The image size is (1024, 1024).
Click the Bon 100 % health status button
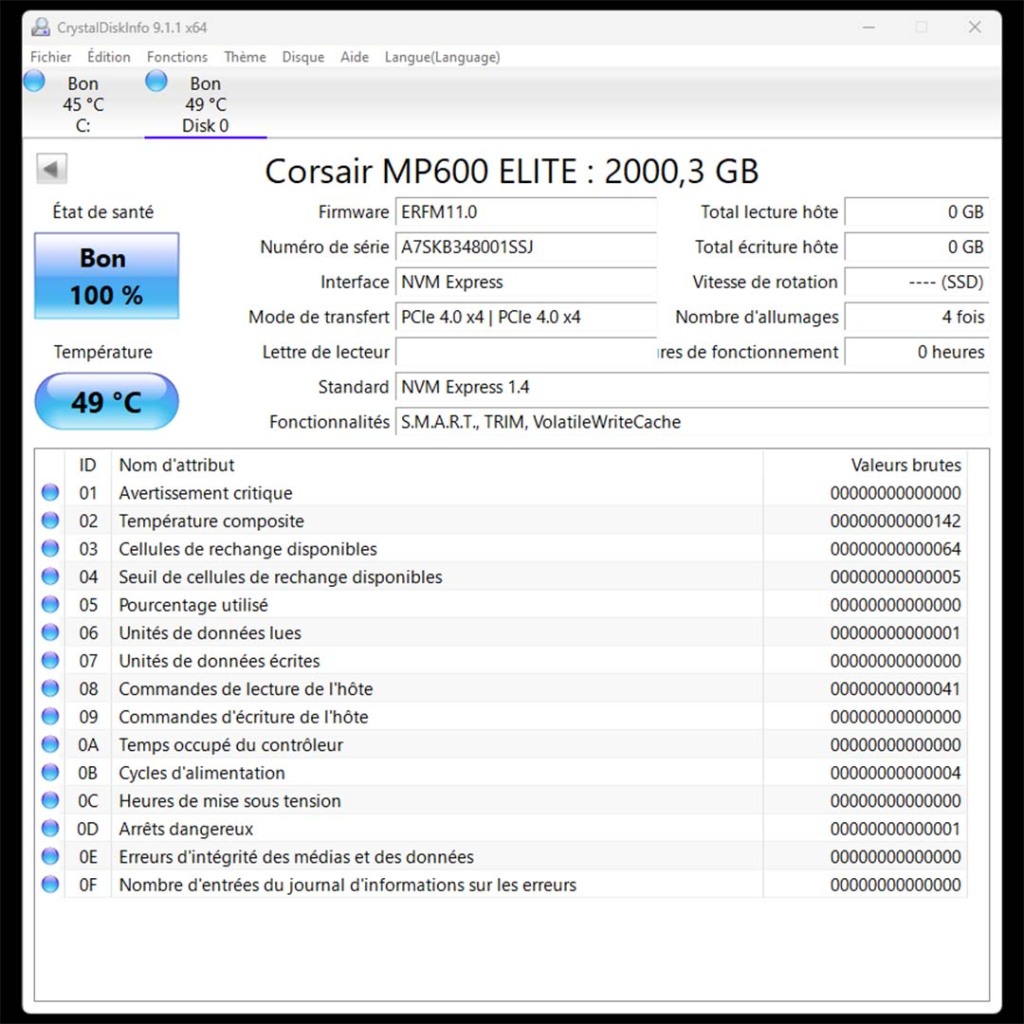point(106,276)
